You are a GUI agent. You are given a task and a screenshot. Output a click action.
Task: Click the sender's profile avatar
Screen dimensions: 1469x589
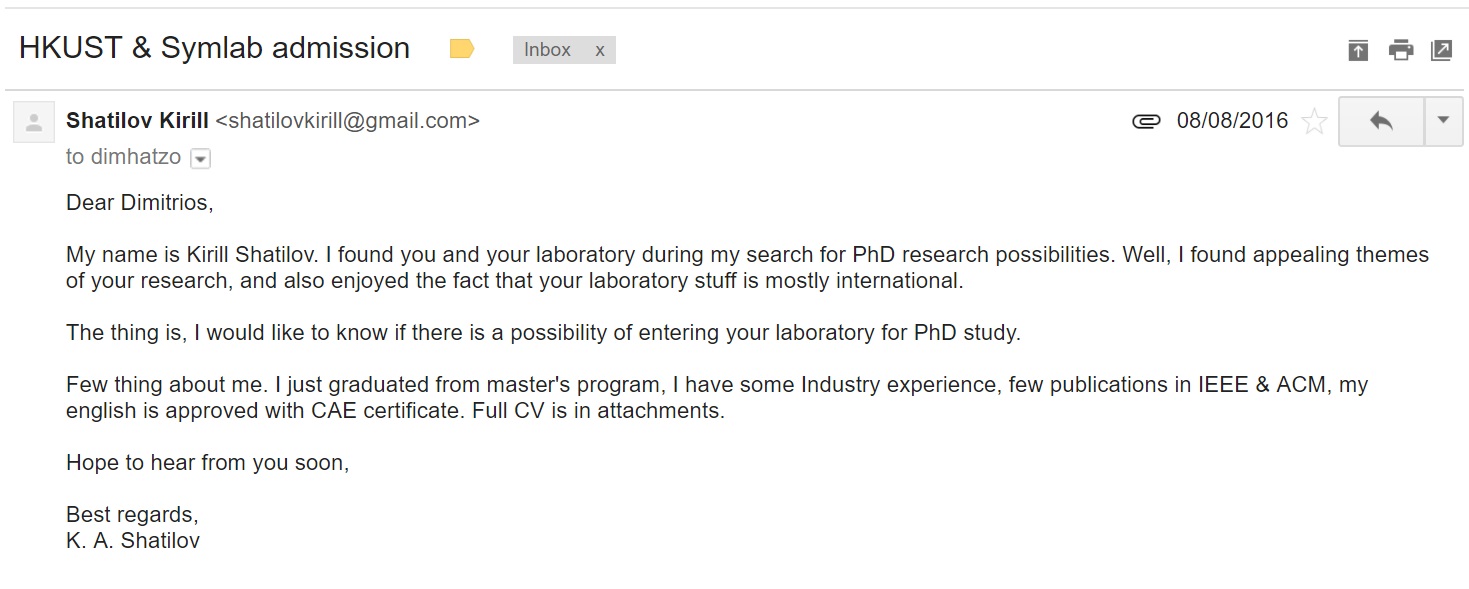tap(34, 123)
